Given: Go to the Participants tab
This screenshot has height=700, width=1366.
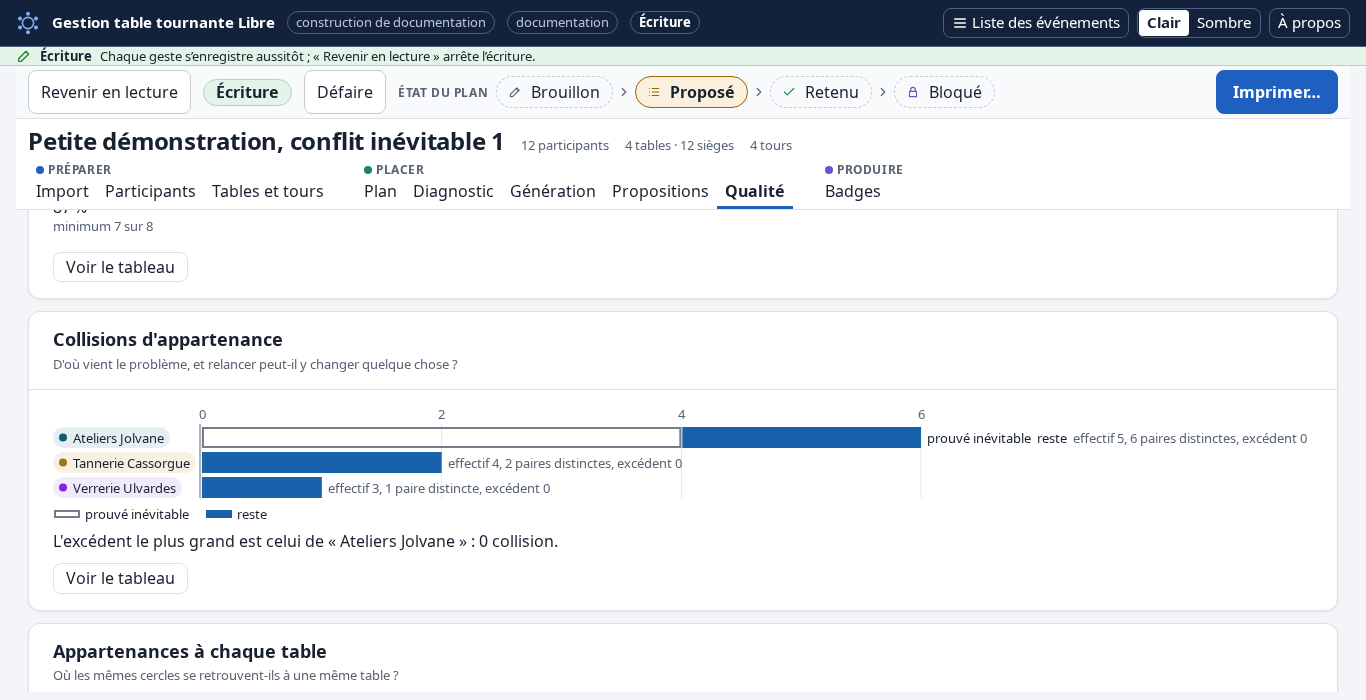Looking at the screenshot, I should pyautogui.click(x=150, y=191).
